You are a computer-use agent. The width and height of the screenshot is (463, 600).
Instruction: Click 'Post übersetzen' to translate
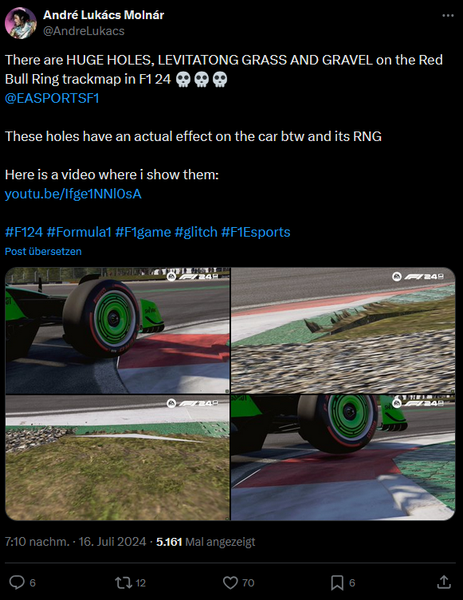pyautogui.click(x=43, y=251)
